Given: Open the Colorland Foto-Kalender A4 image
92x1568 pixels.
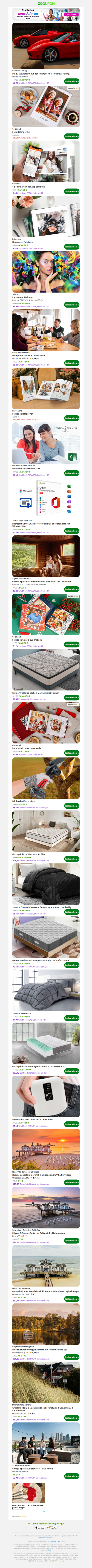Looking at the screenshot, I should pyautogui.click(x=46, y=106).
